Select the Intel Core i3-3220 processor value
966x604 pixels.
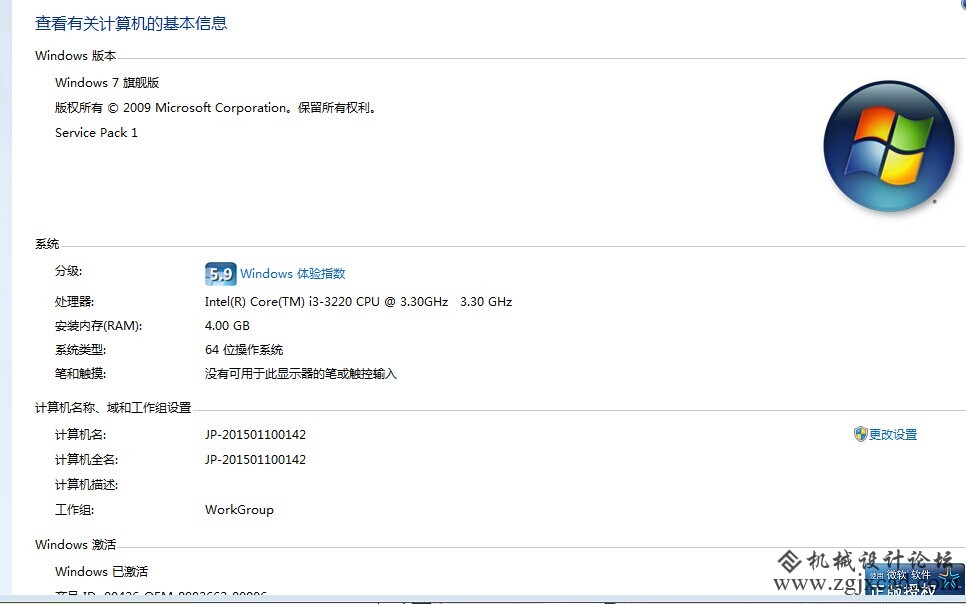359,301
